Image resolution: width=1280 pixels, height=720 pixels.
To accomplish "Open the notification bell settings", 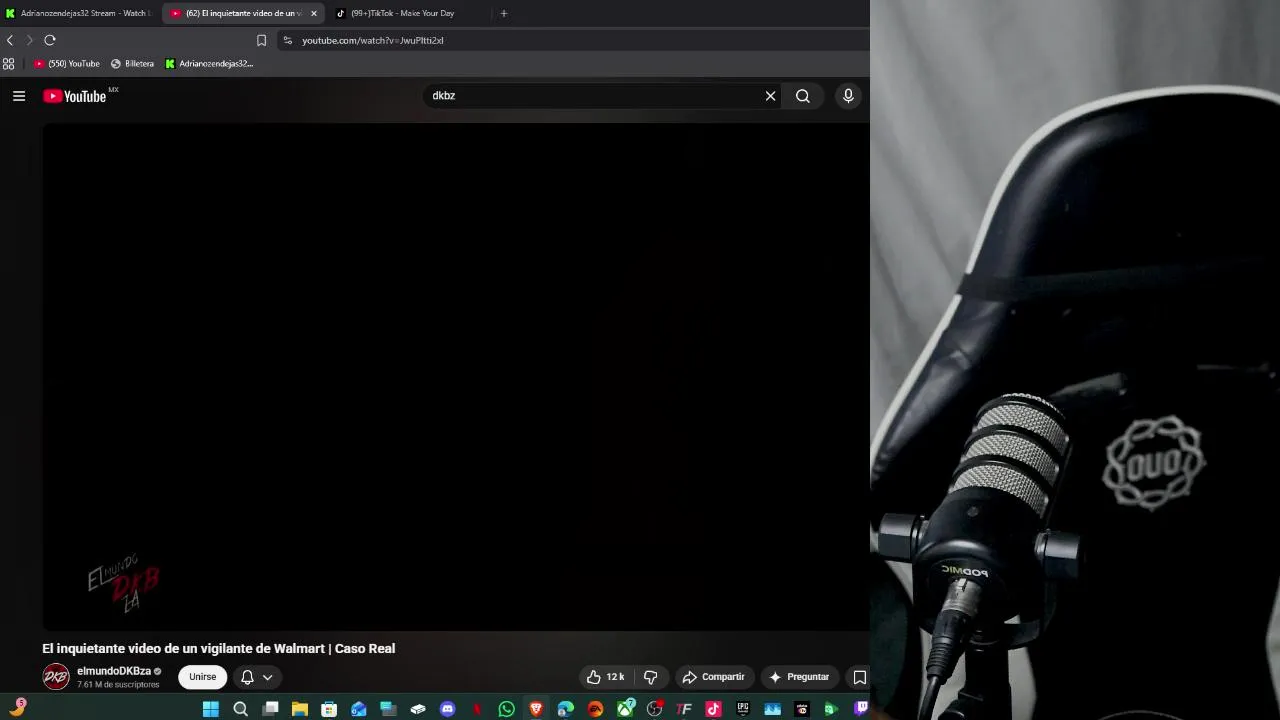I will (247, 677).
